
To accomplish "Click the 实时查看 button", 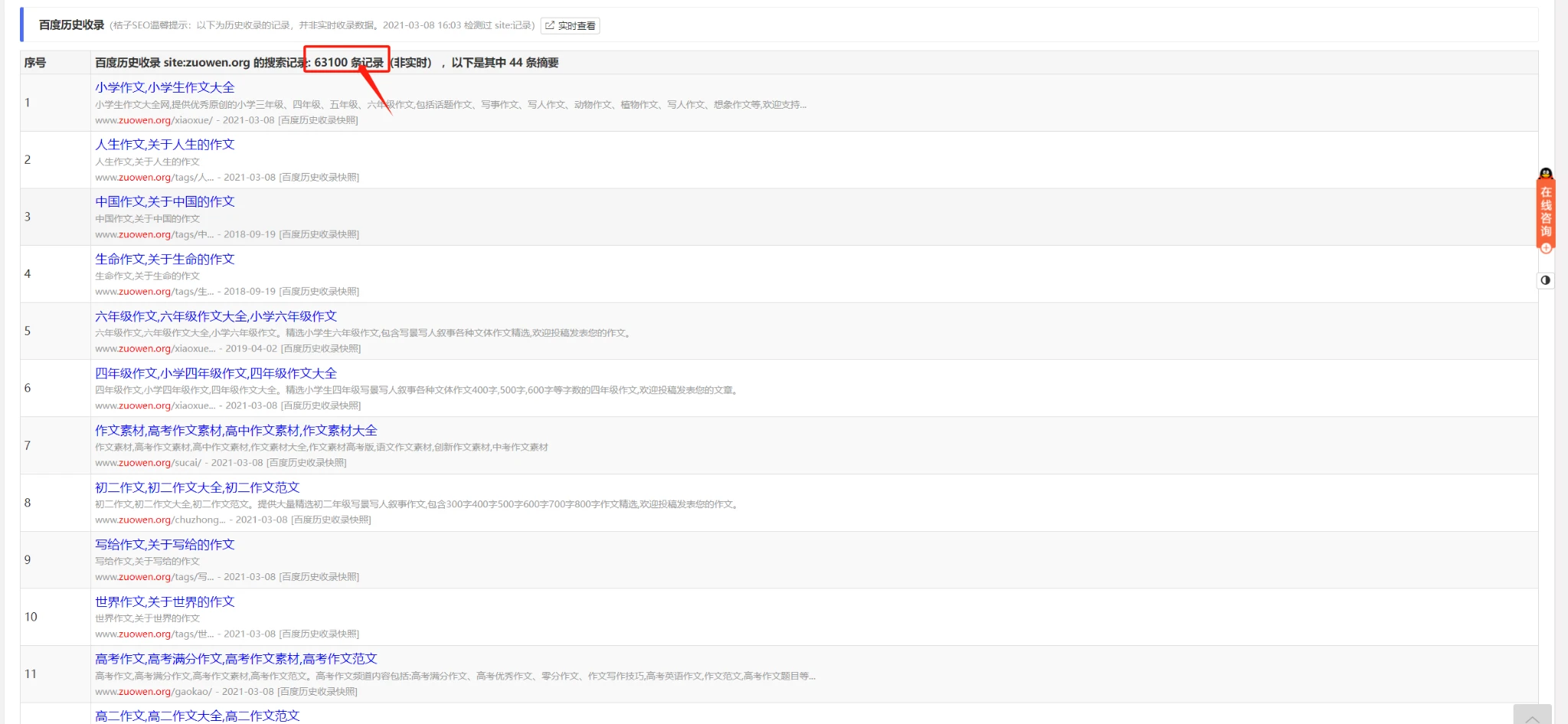I will click(570, 26).
